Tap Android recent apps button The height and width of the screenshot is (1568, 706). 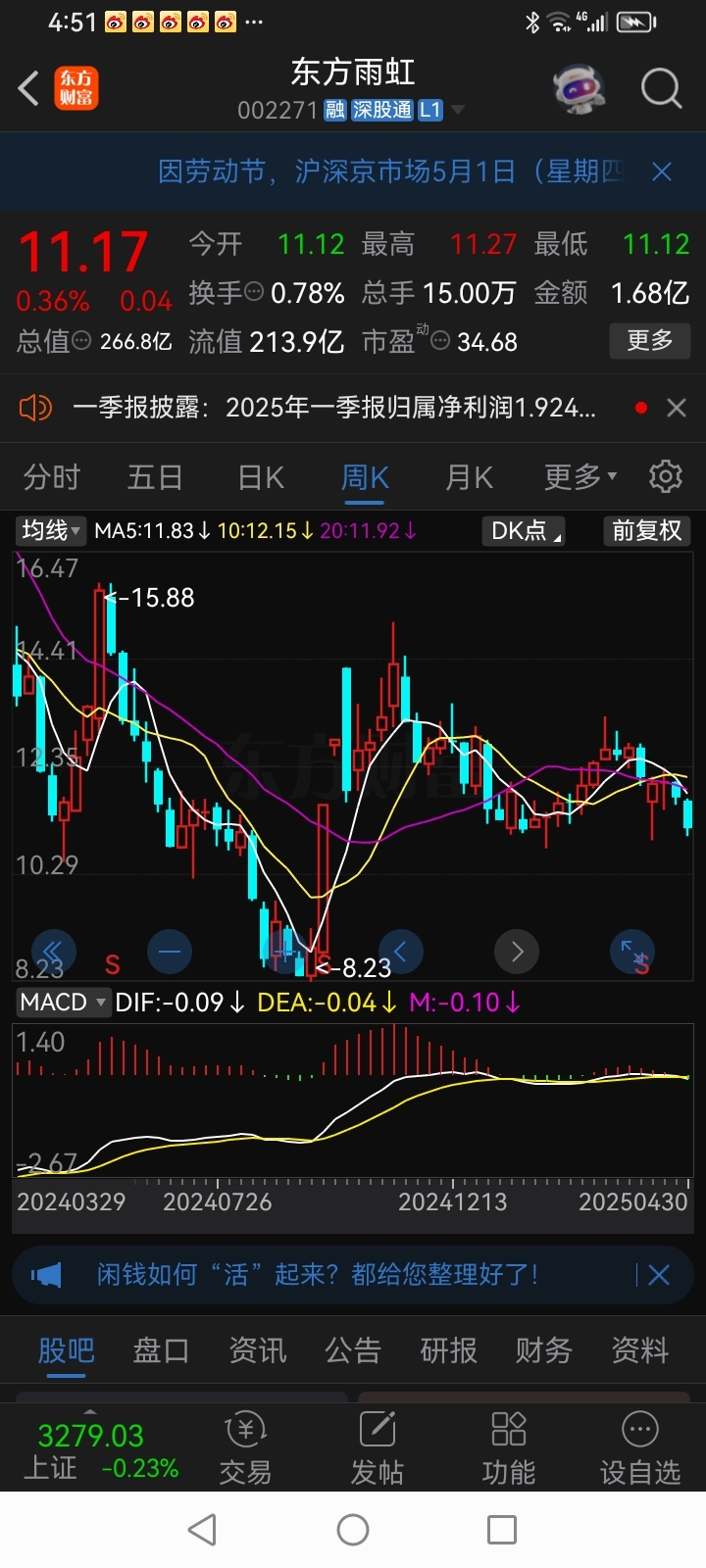coord(502,1529)
